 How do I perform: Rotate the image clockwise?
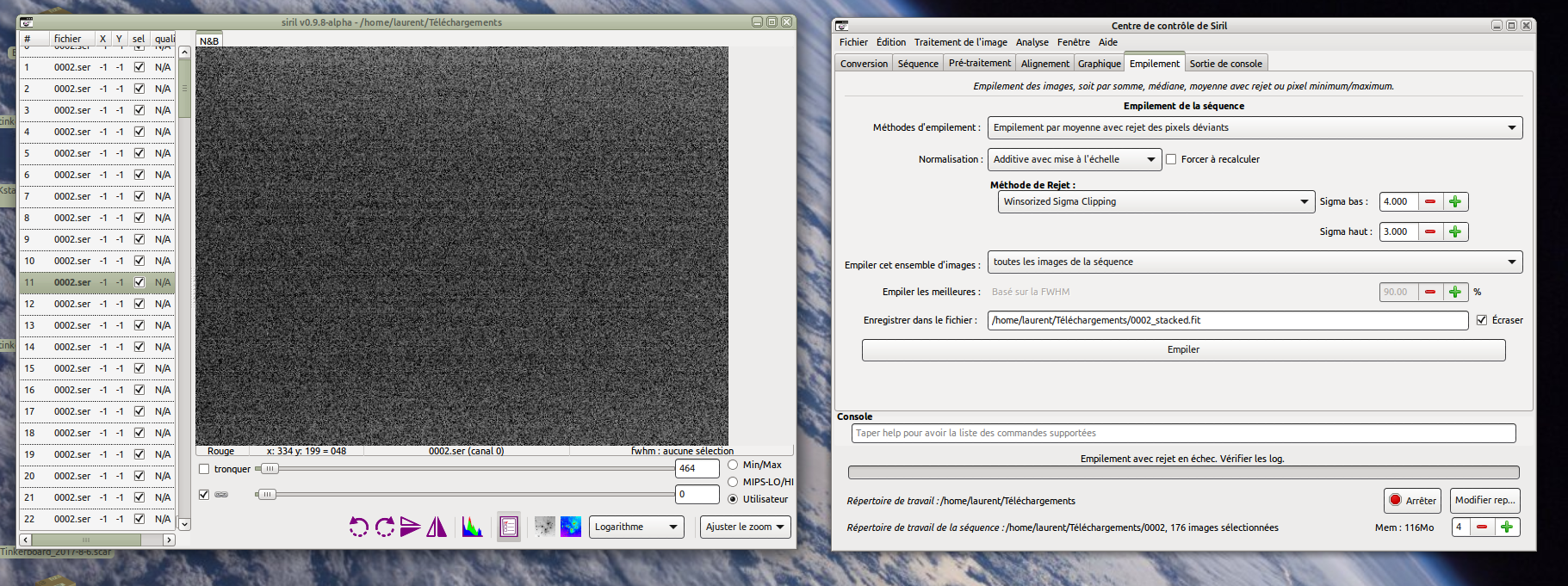click(x=385, y=527)
